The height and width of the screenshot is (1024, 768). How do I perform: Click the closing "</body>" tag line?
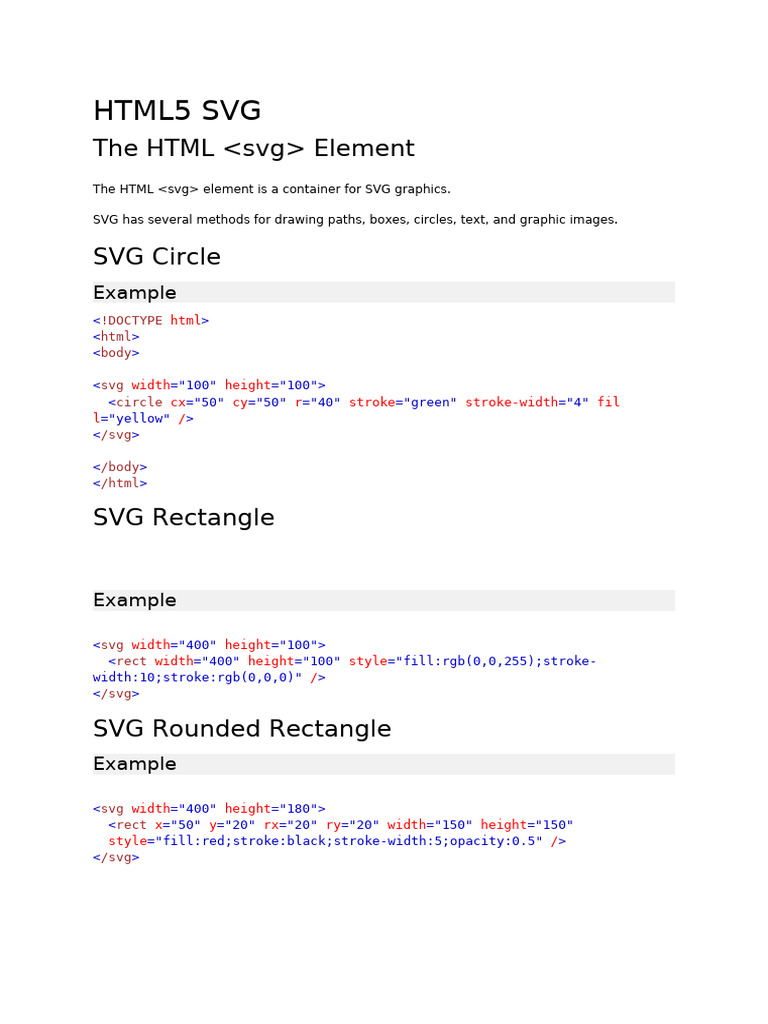pos(120,467)
